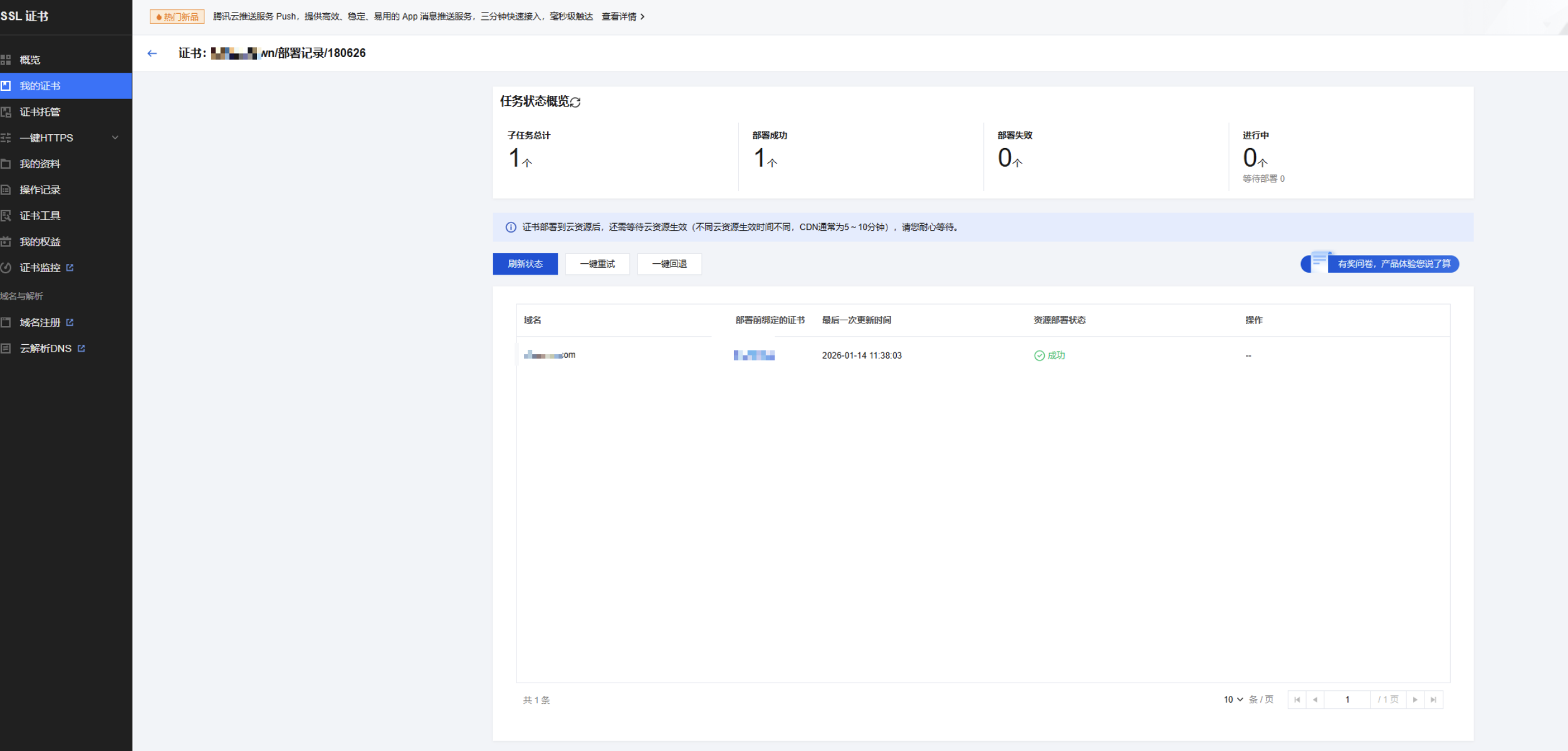
Task: Open external link icon beside 云解析DNS
Action: click(x=81, y=349)
